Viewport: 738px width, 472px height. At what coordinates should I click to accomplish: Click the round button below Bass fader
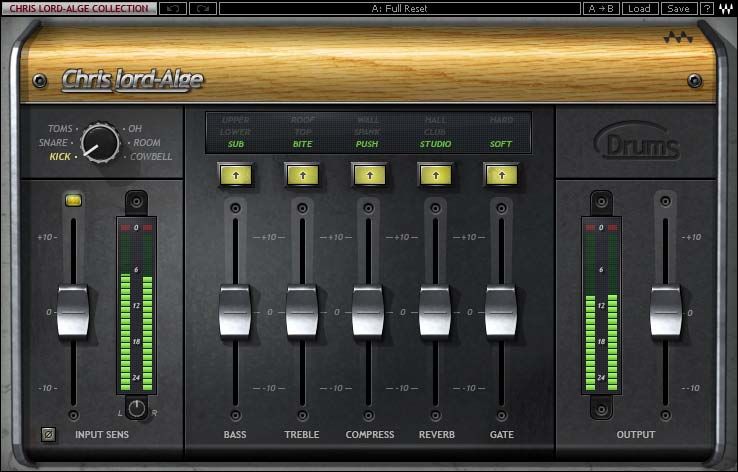pos(236,415)
